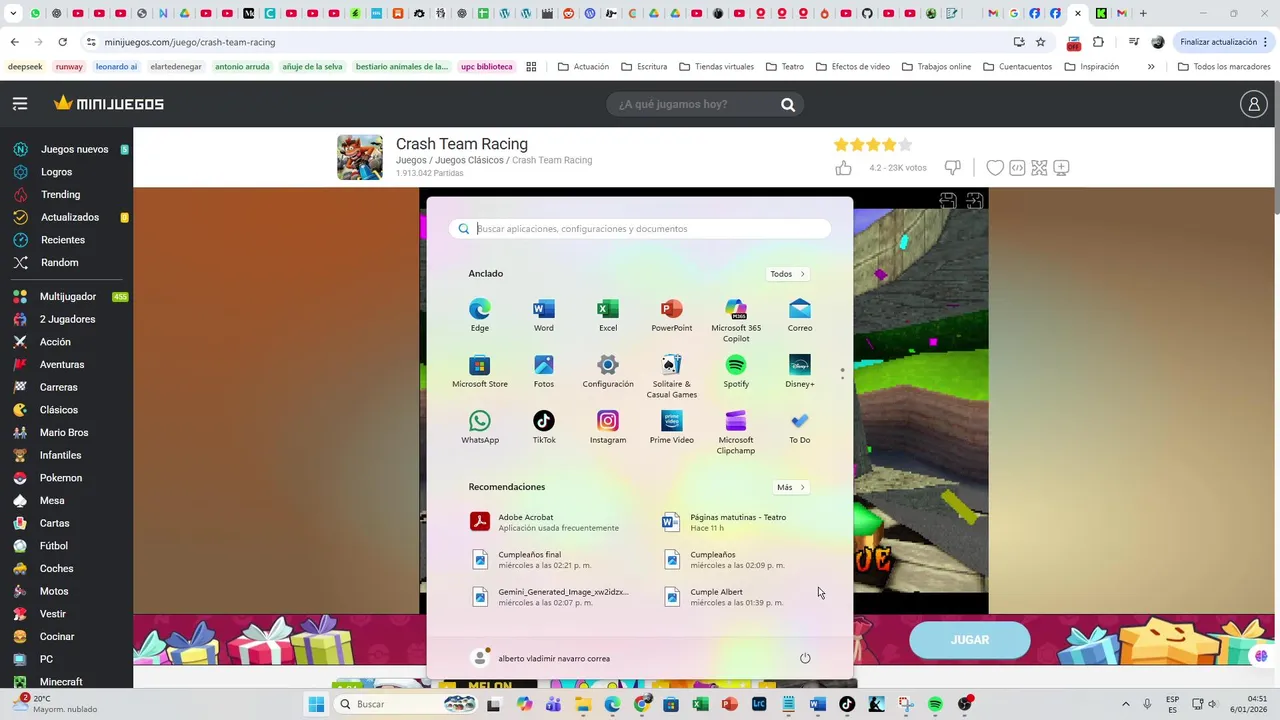Launch PowerPoint pinned app

click(x=672, y=314)
